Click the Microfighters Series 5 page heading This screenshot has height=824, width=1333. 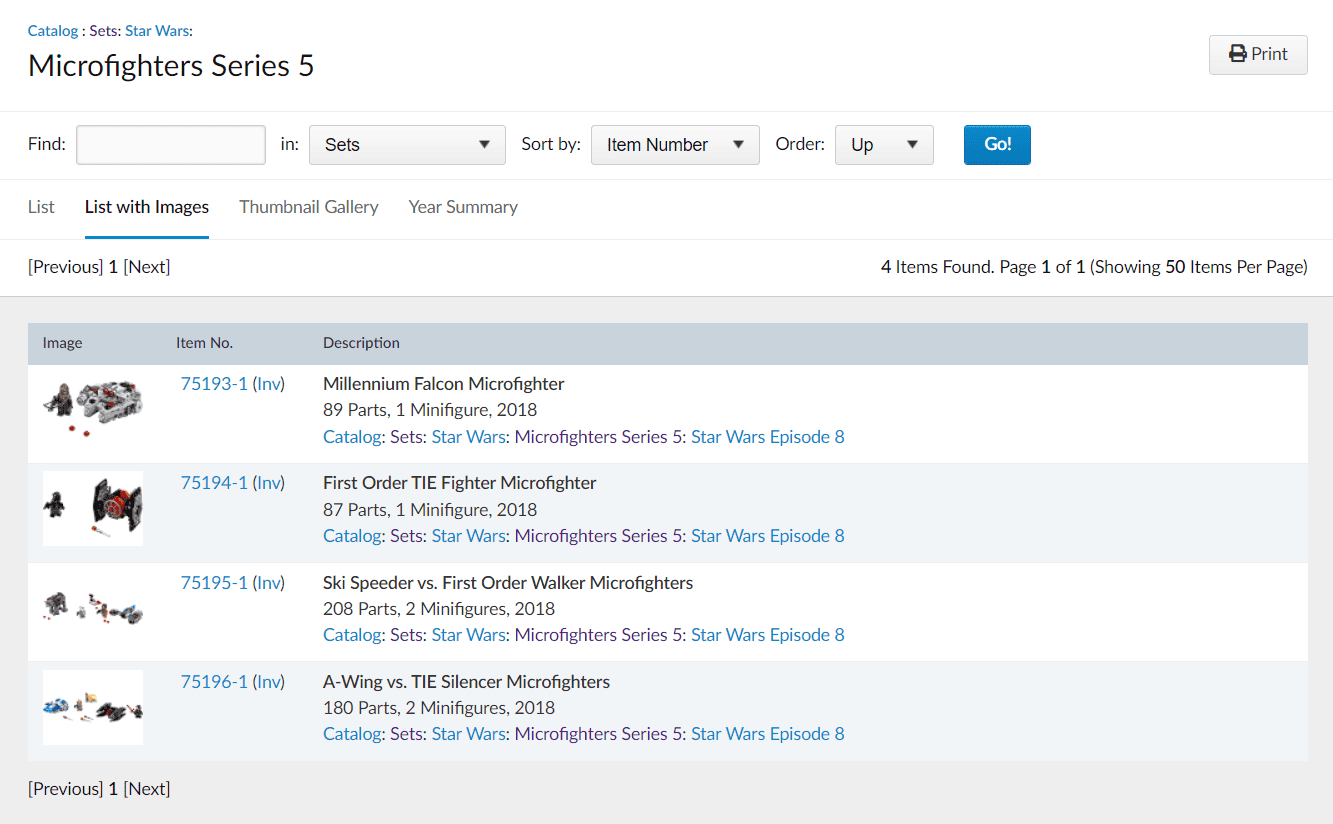[x=171, y=66]
